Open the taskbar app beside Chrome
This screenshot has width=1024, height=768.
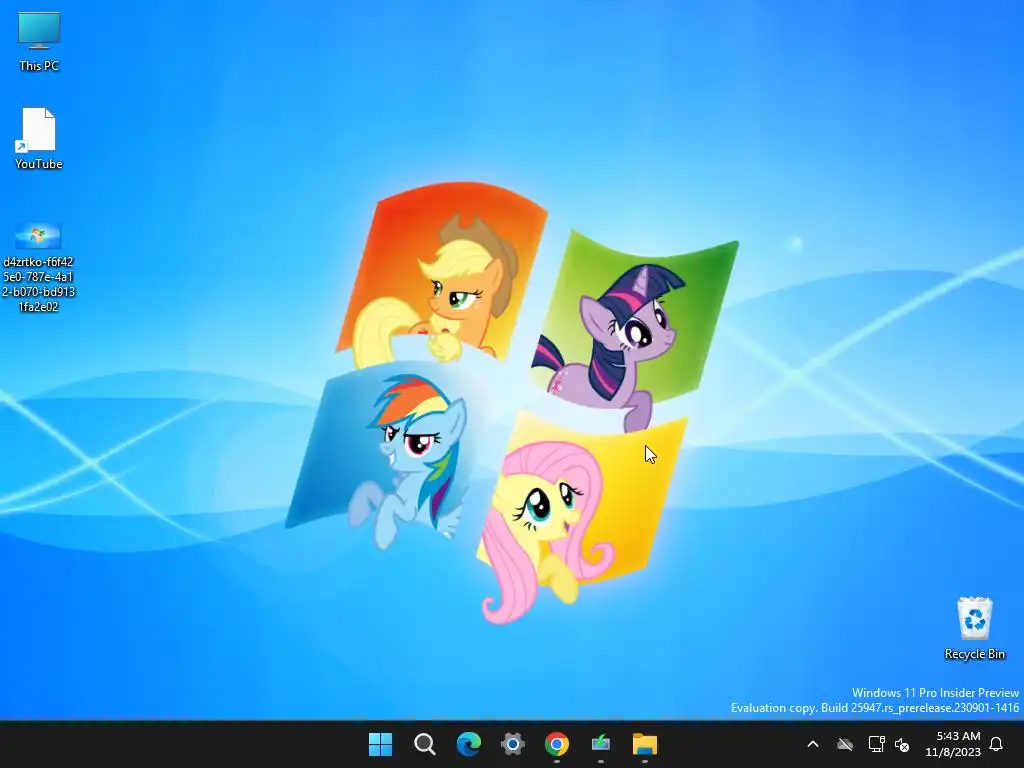pyautogui.click(x=601, y=744)
